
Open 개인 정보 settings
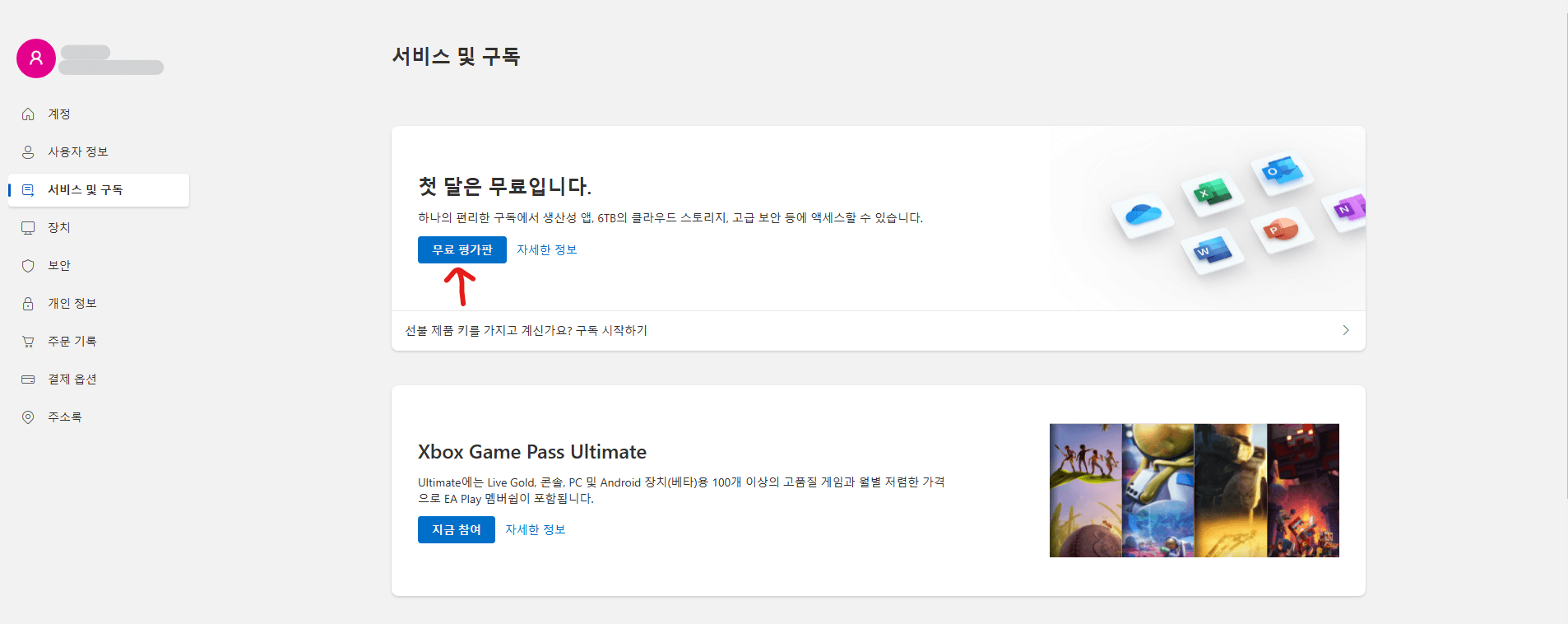(99, 304)
